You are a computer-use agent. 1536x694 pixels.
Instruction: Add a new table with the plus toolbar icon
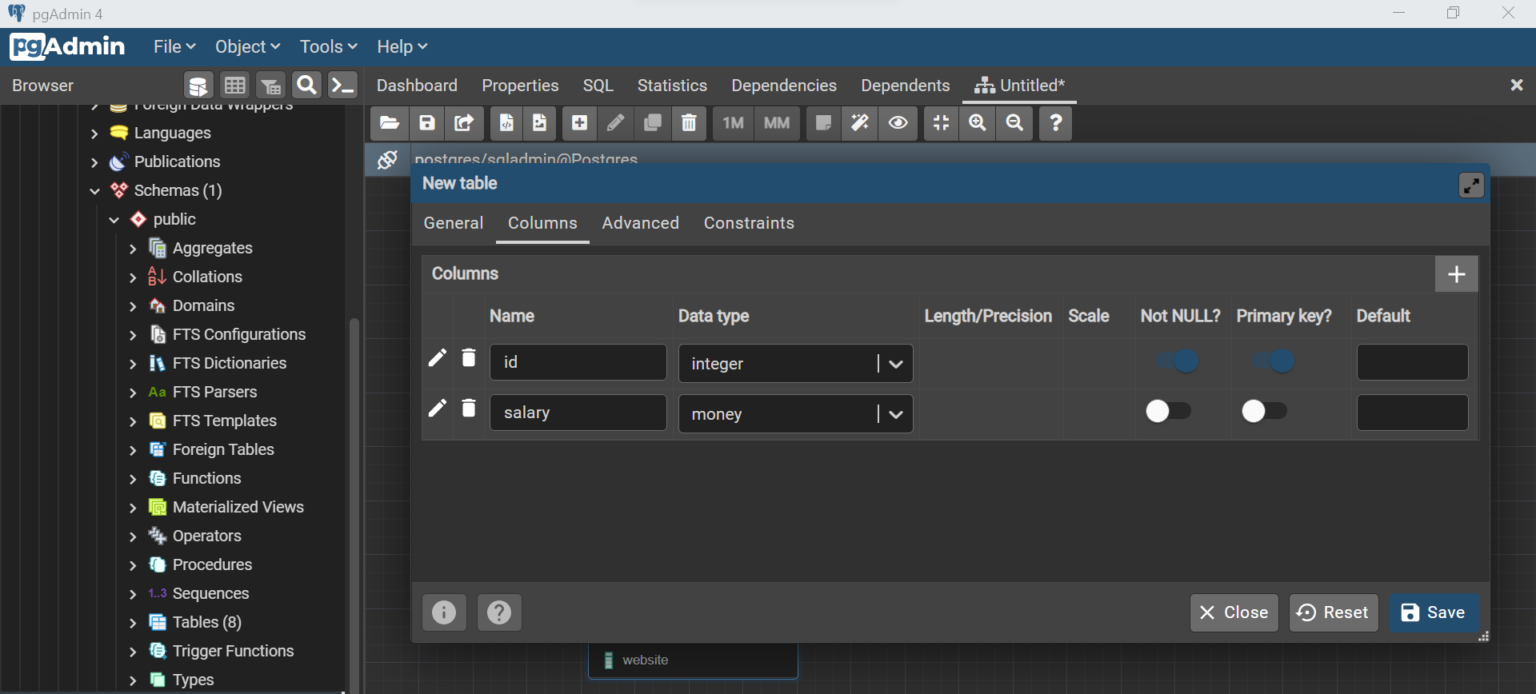coord(579,123)
